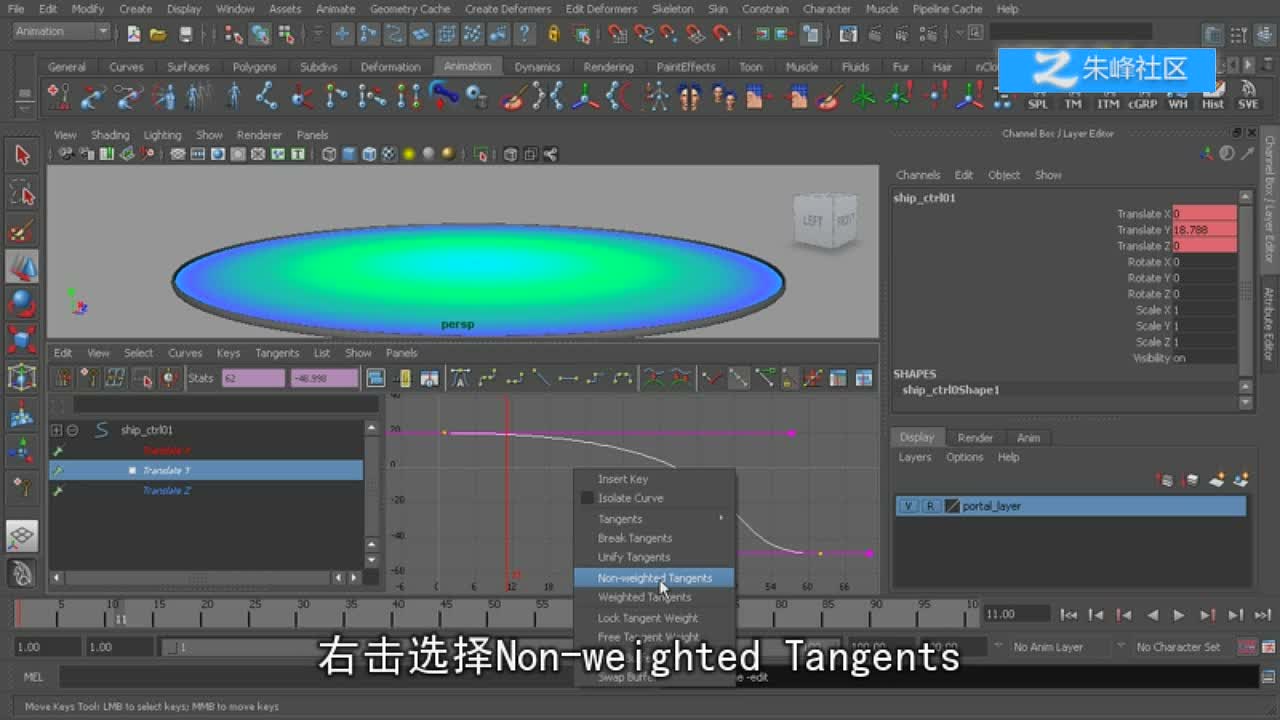
Task: Click play forwards button
Action: (x=1179, y=615)
